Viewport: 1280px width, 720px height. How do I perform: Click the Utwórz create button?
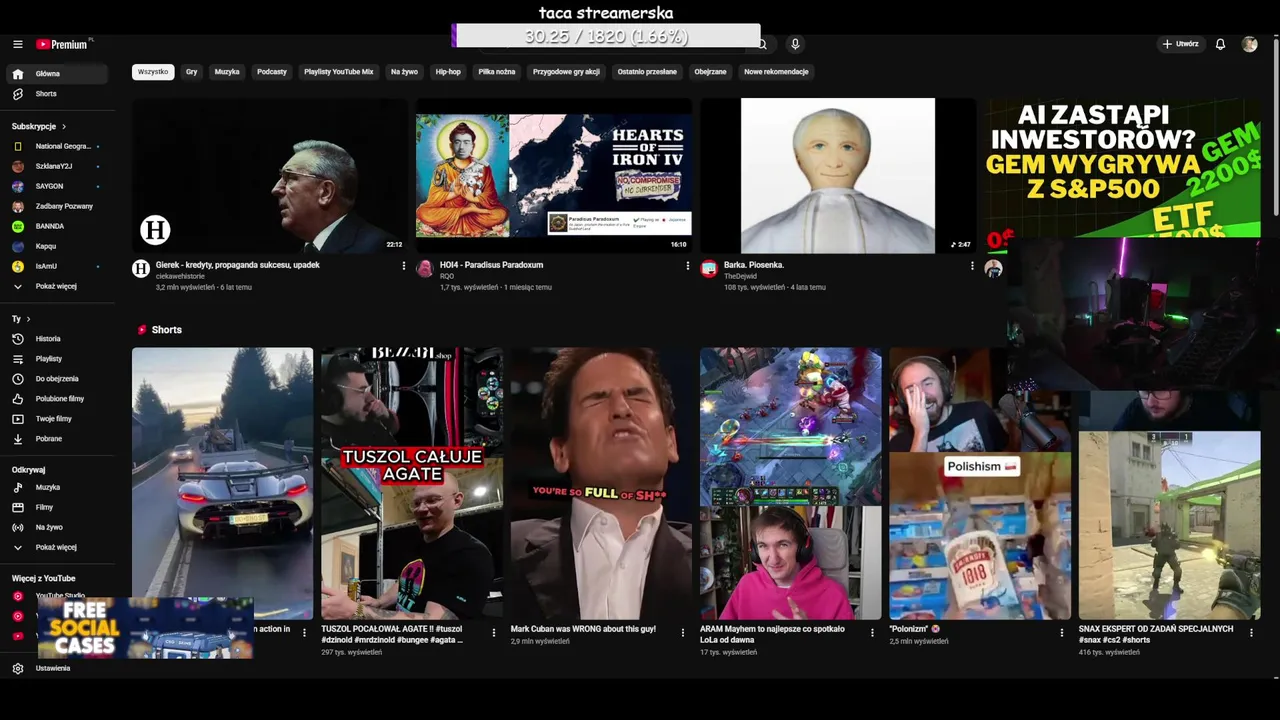pyautogui.click(x=1180, y=44)
